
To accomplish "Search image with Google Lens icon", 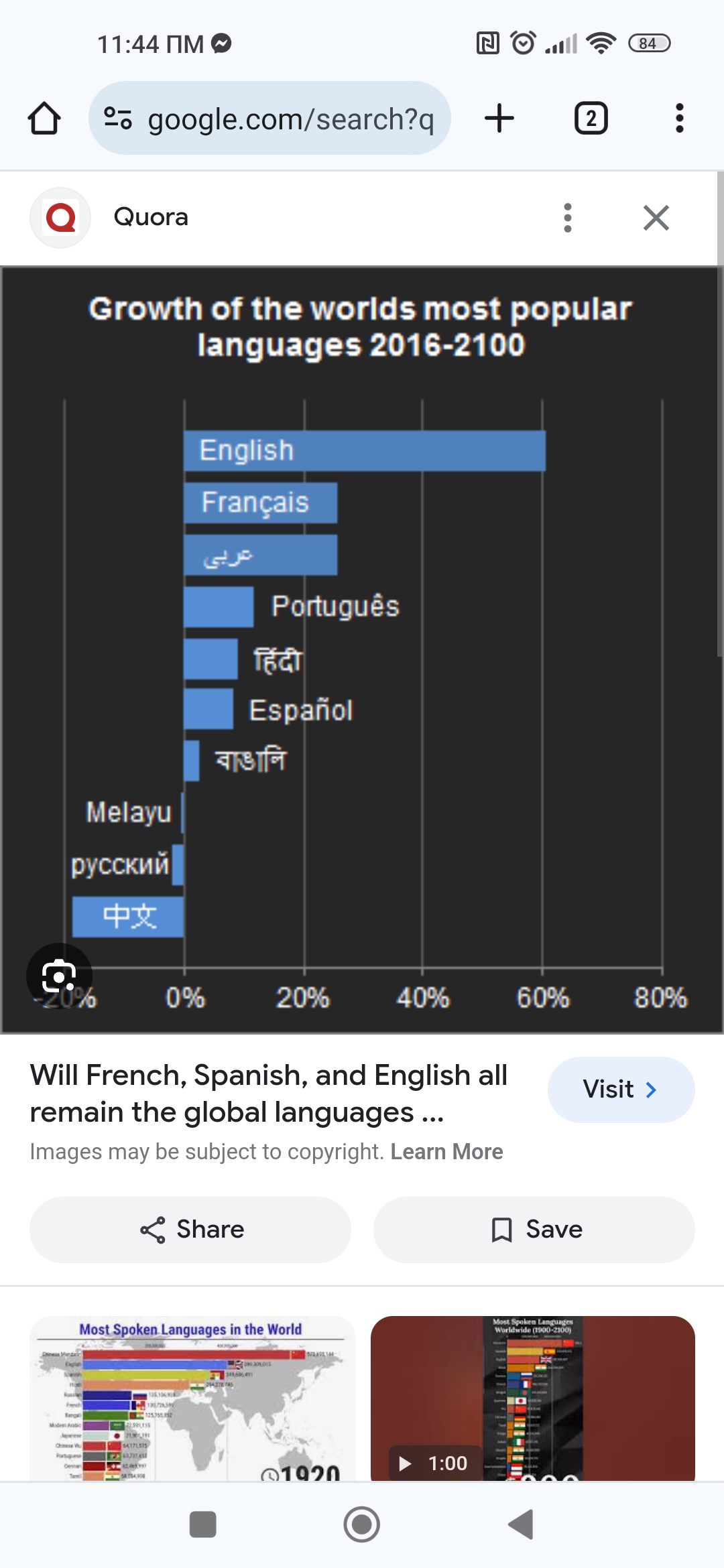I will tap(59, 976).
